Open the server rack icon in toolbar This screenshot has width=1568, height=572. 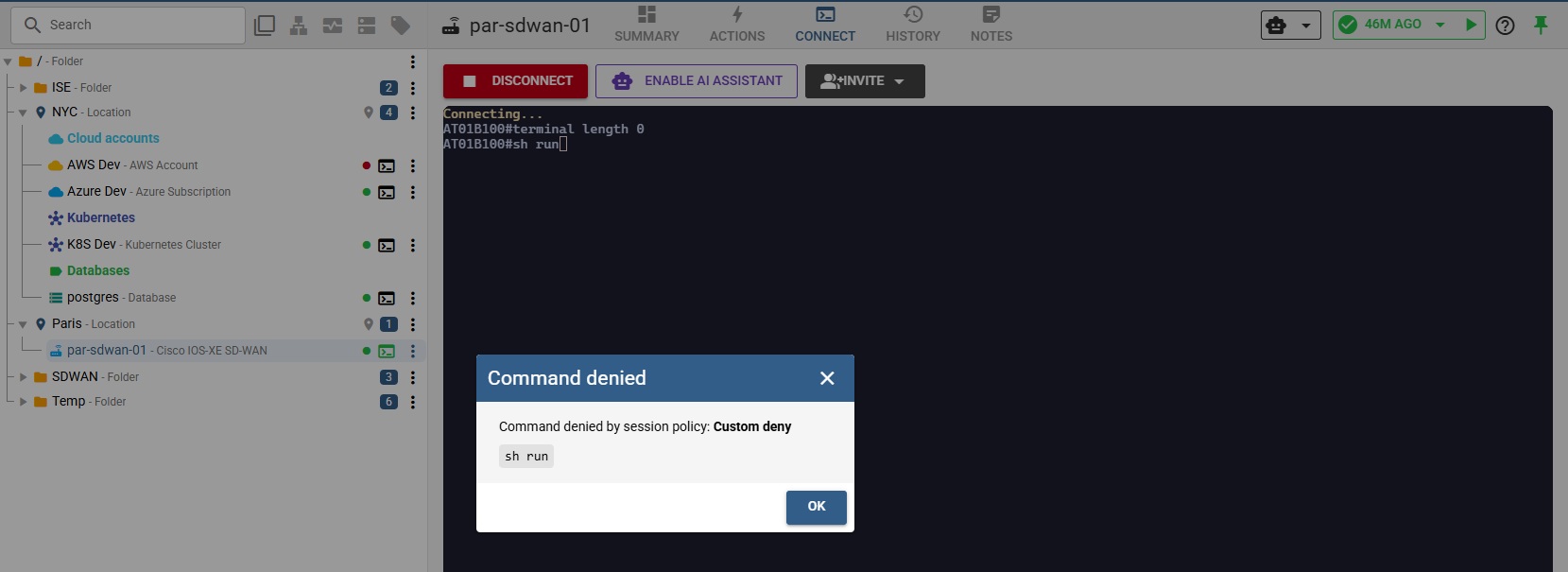(367, 26)
